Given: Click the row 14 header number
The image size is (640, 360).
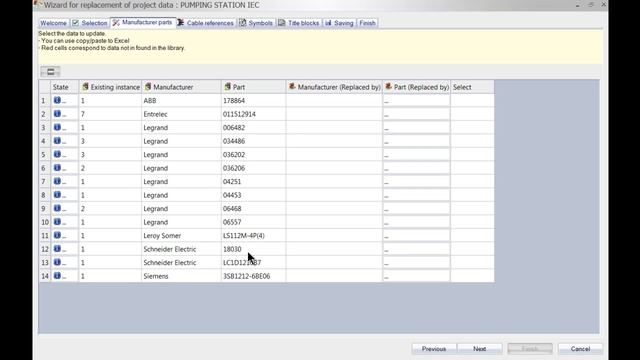Looking at the screenshot, I should pyautogui.click(x=45, y=276).
